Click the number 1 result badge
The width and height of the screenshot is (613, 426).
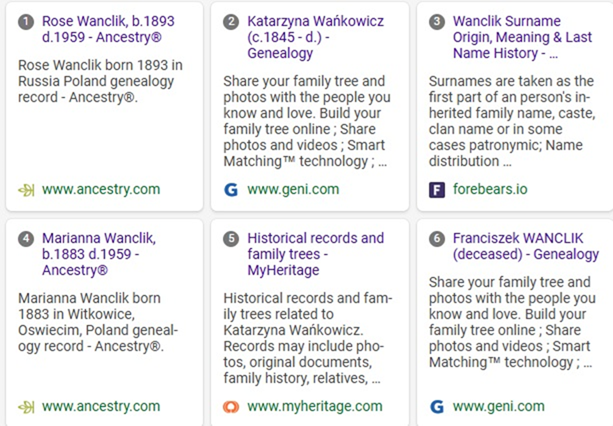click(26, 21)
